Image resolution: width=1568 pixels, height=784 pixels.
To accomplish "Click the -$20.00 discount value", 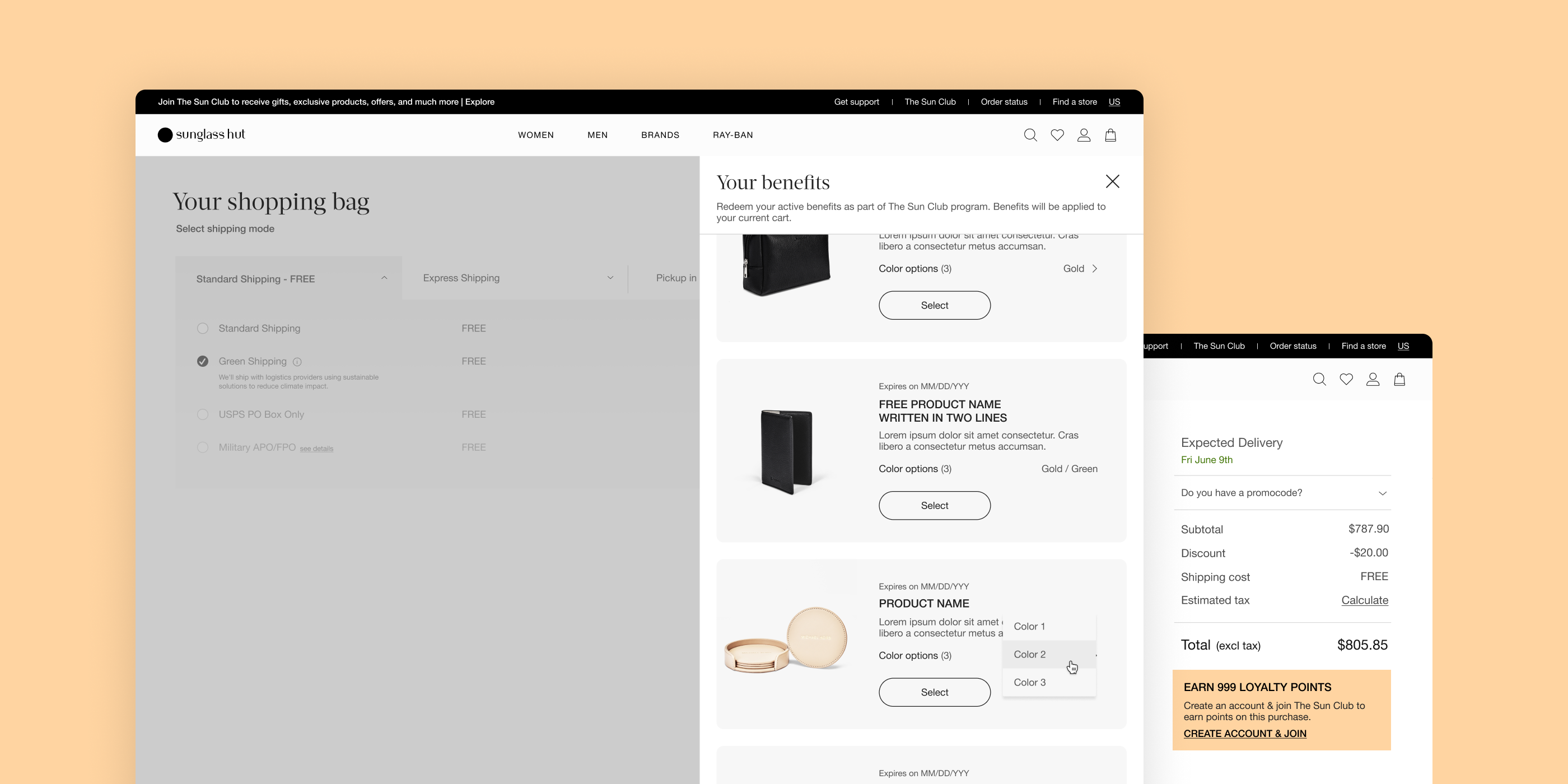I will coord(1368,553).
